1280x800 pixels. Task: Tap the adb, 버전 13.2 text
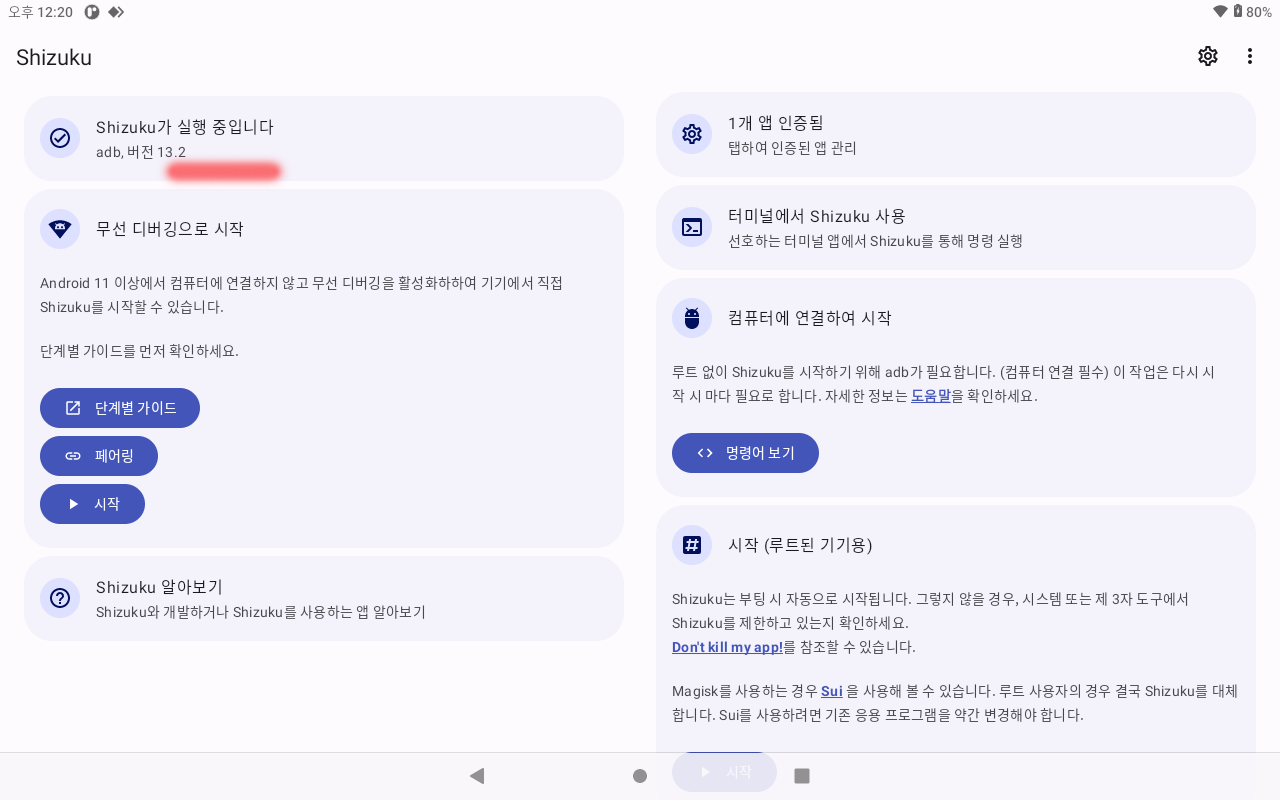[x=141, y=152]
